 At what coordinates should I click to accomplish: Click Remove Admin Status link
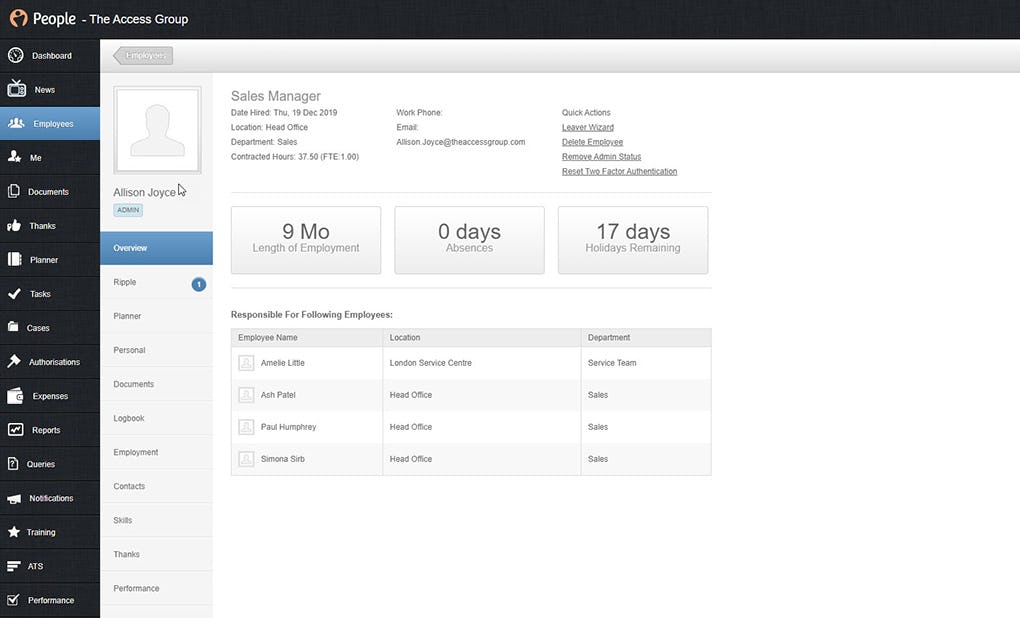[x=602, y=157]
